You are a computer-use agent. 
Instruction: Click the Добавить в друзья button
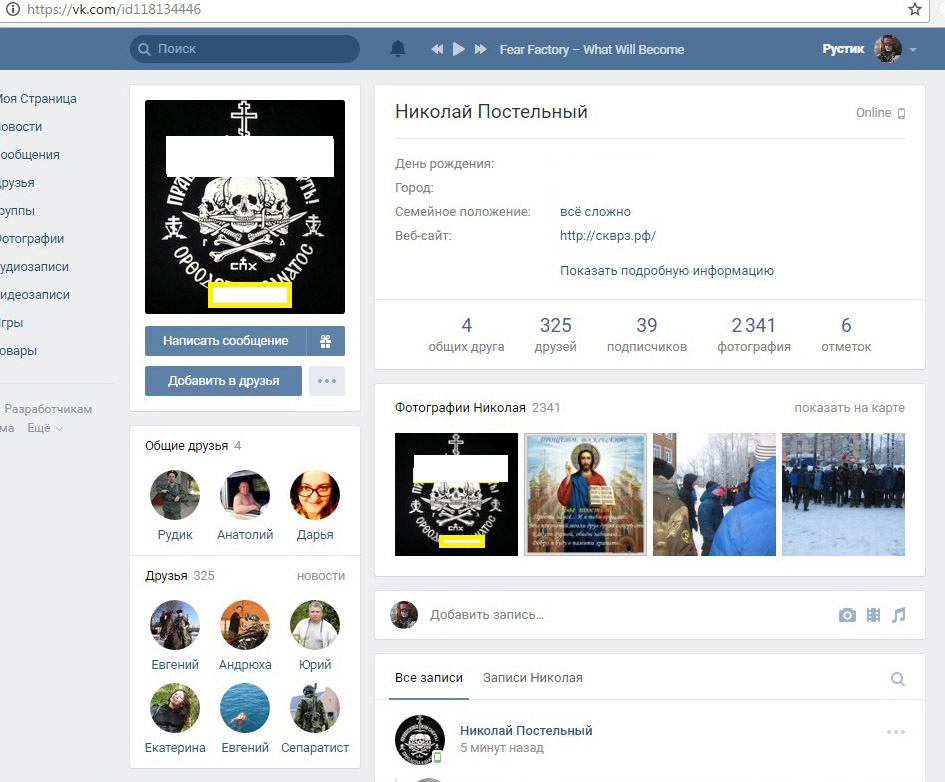pyautogui.click(x=223, y=381)
